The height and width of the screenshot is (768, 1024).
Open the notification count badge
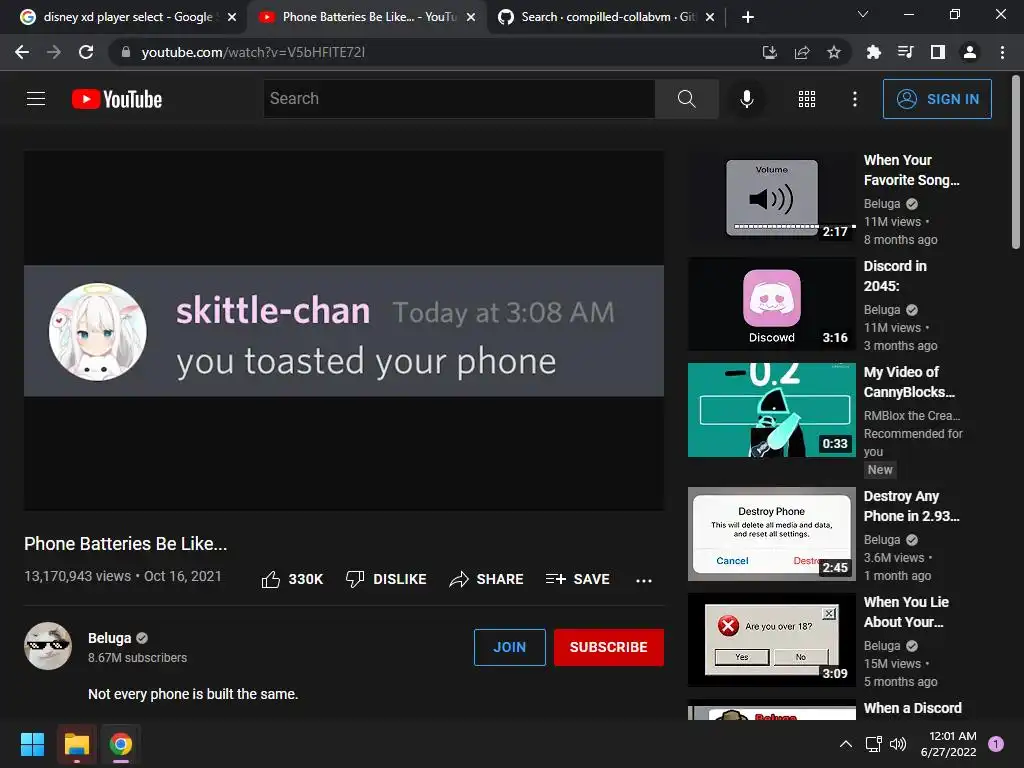click(x=996, y=744)
